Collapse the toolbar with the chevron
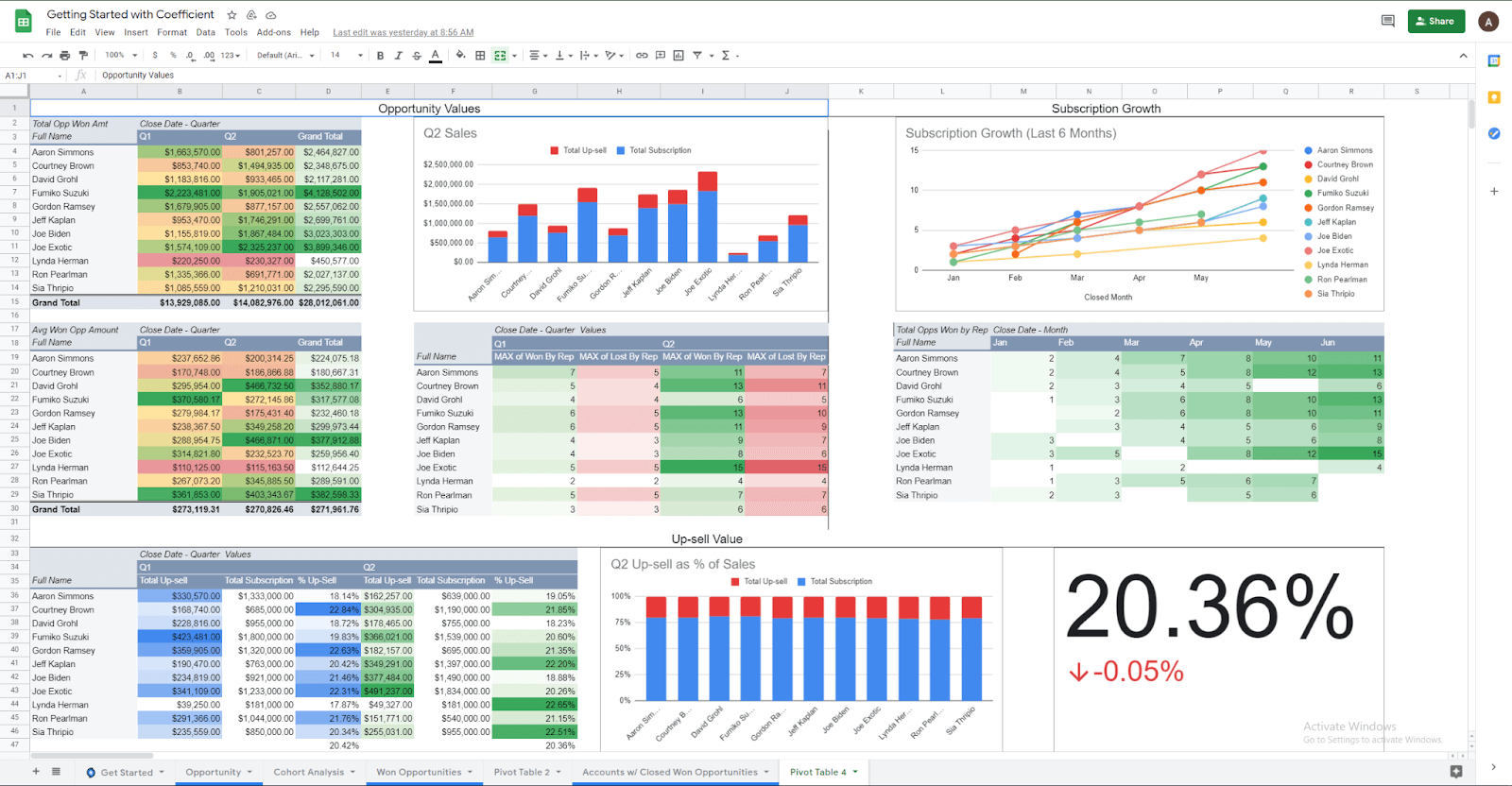 (1463, 56)
